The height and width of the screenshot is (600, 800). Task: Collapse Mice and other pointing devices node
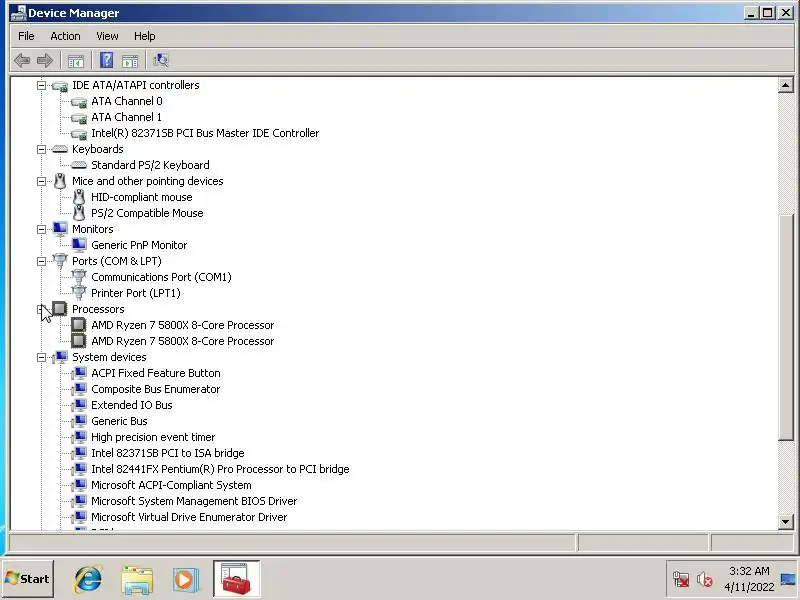[41, 181]
